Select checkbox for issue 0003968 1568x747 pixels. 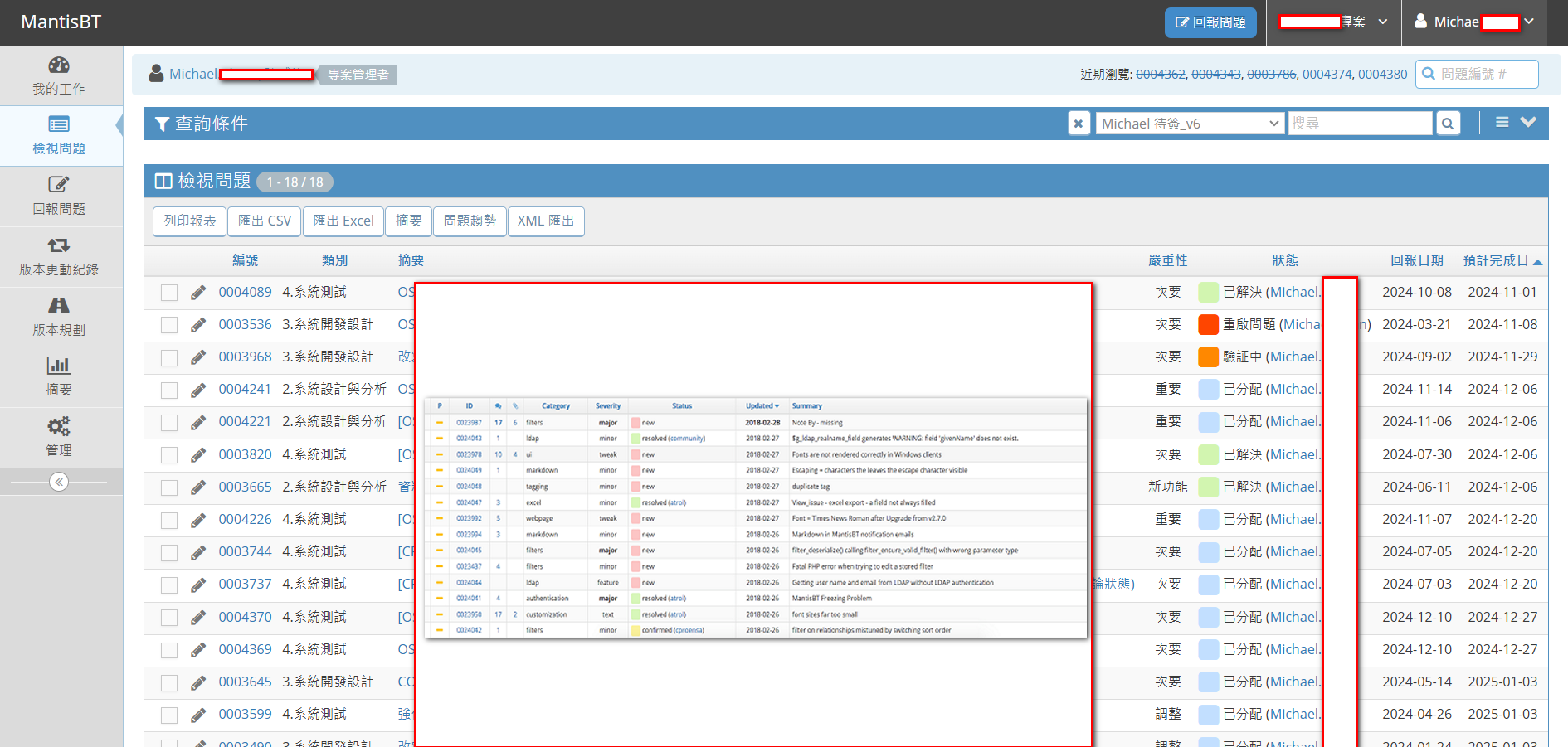click(x=169, y=357)
